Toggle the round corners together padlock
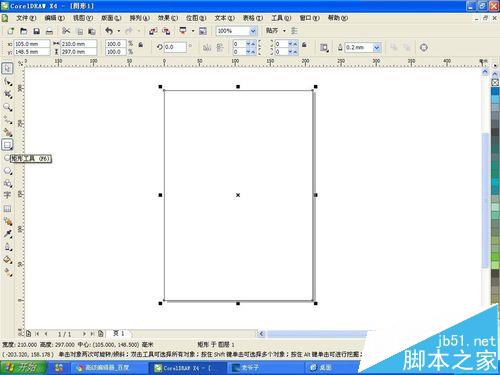500x375 pixels. click(x=304, y=44)
